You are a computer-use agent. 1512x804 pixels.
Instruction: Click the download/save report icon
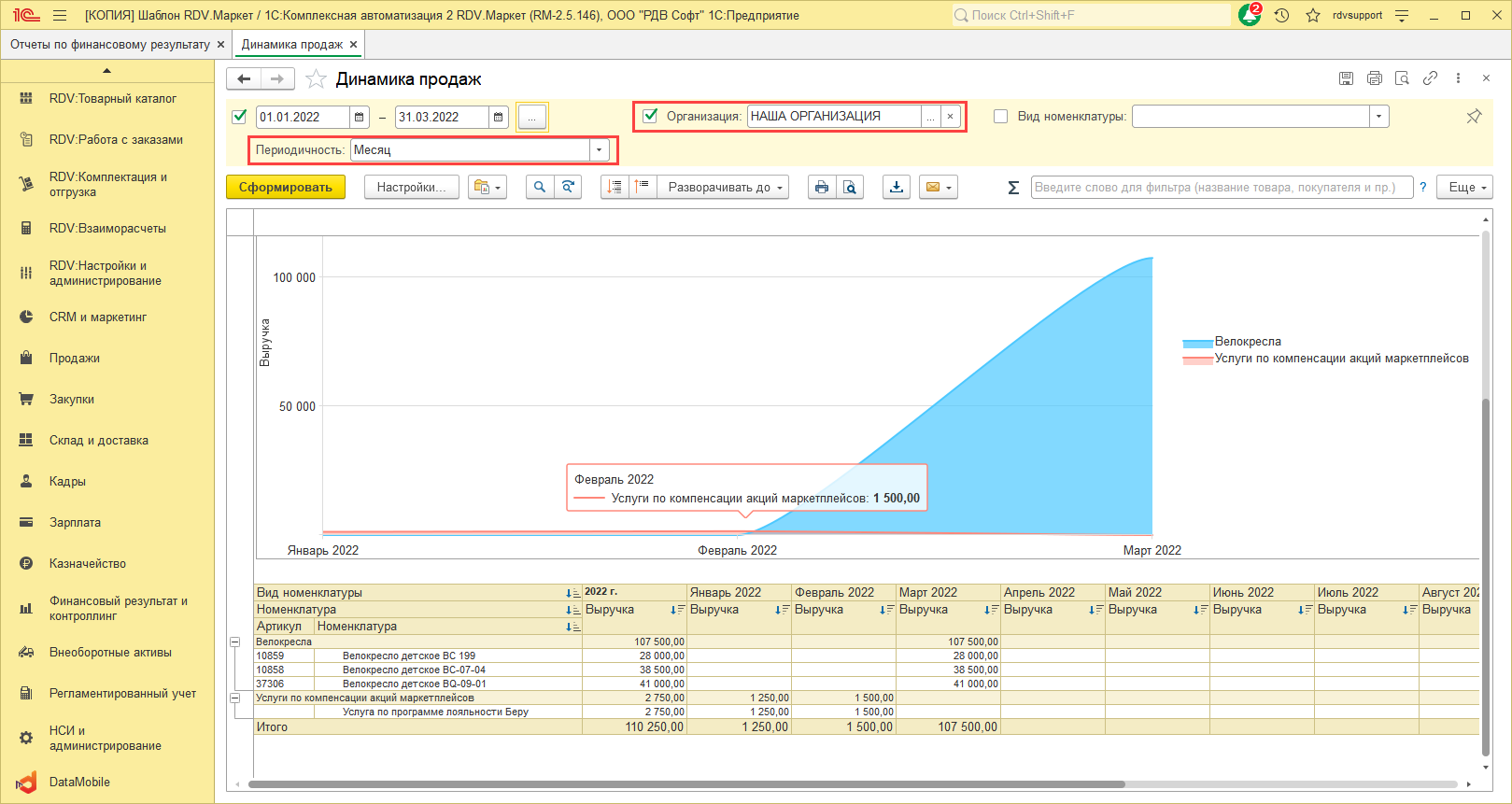(897, 188)
